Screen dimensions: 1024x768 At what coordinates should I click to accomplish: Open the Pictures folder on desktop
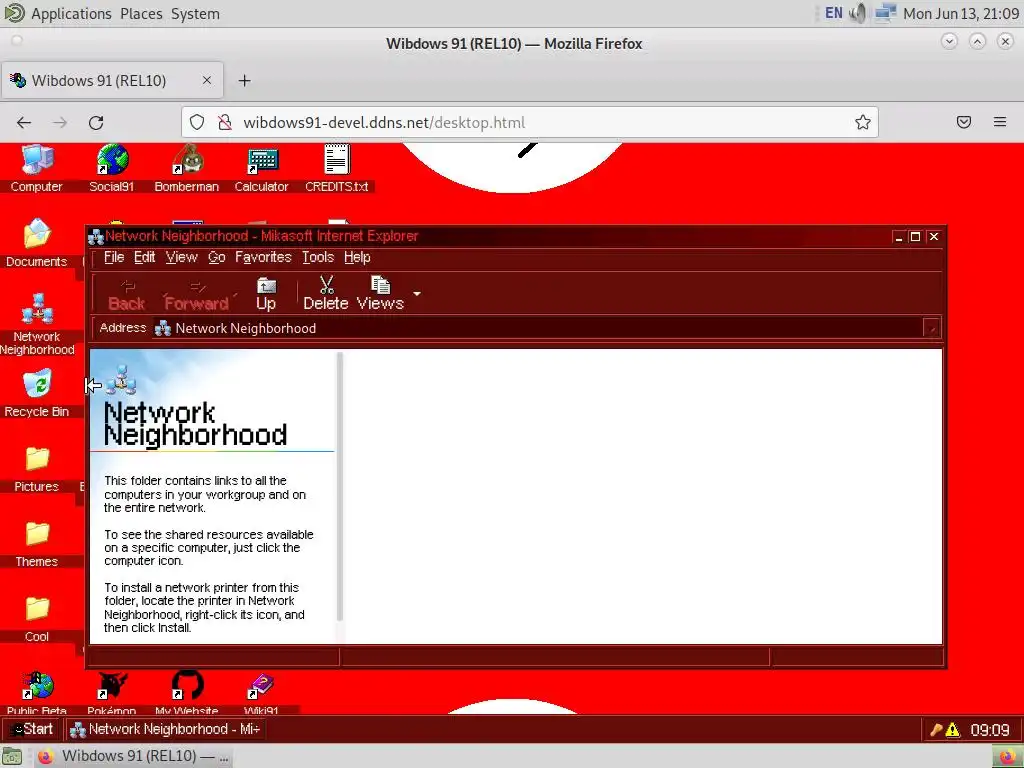click(x=37, y=468)
